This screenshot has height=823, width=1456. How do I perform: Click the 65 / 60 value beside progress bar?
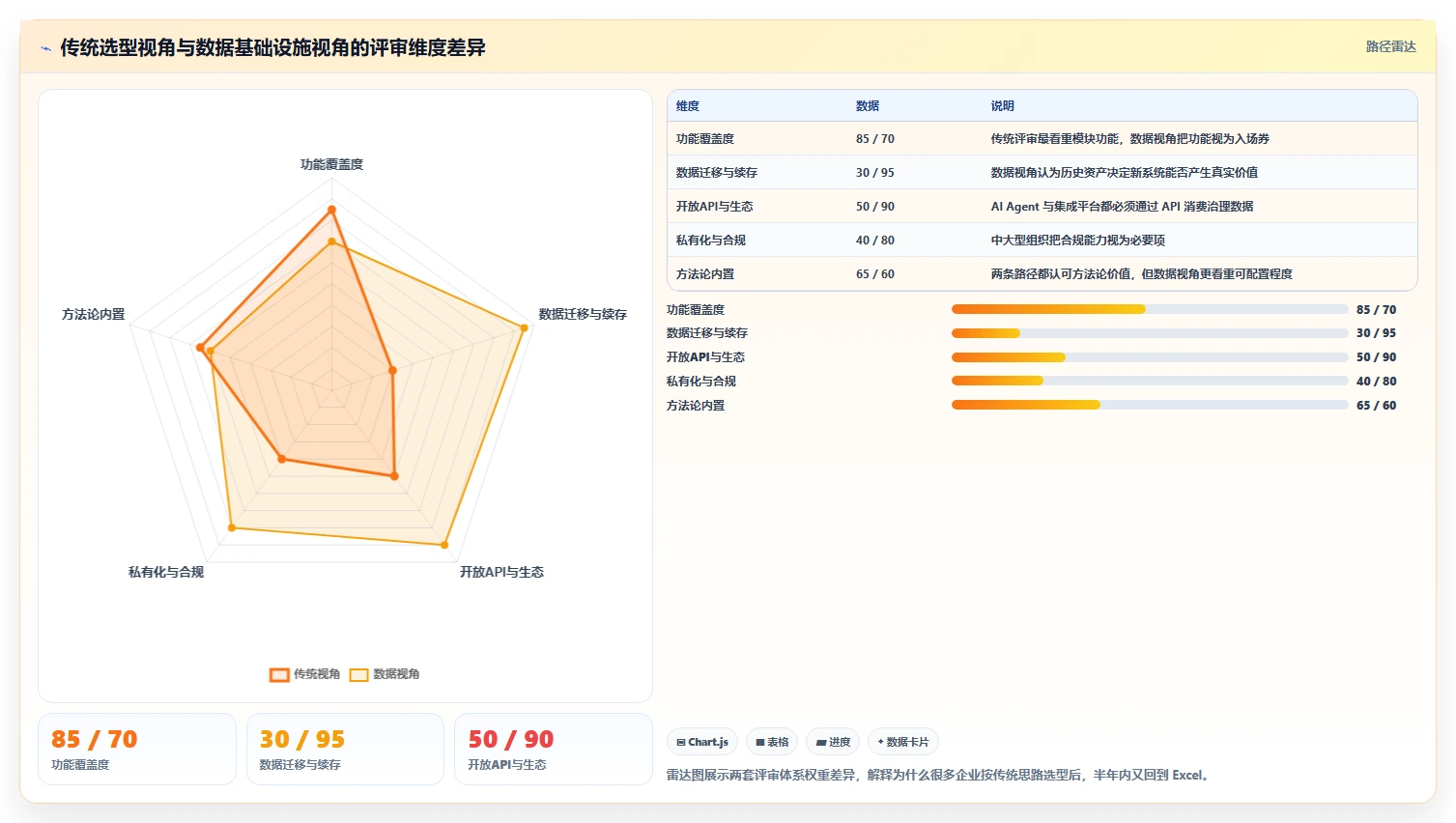(1376, 406)
